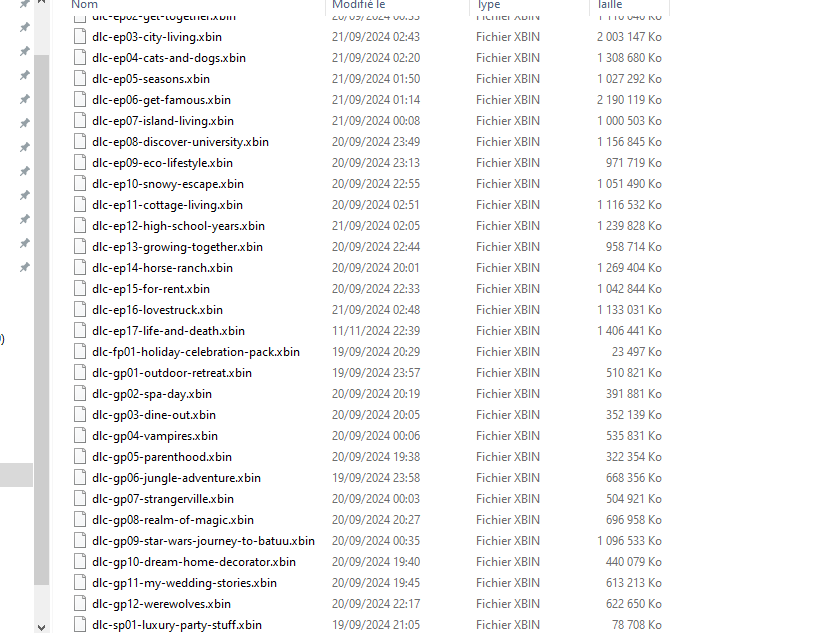Click the file icon of dlc-gp10-dream-home-decorator.xbin
Screen dimensions: 826x633
pyautogui.click(x=80, y=562)
